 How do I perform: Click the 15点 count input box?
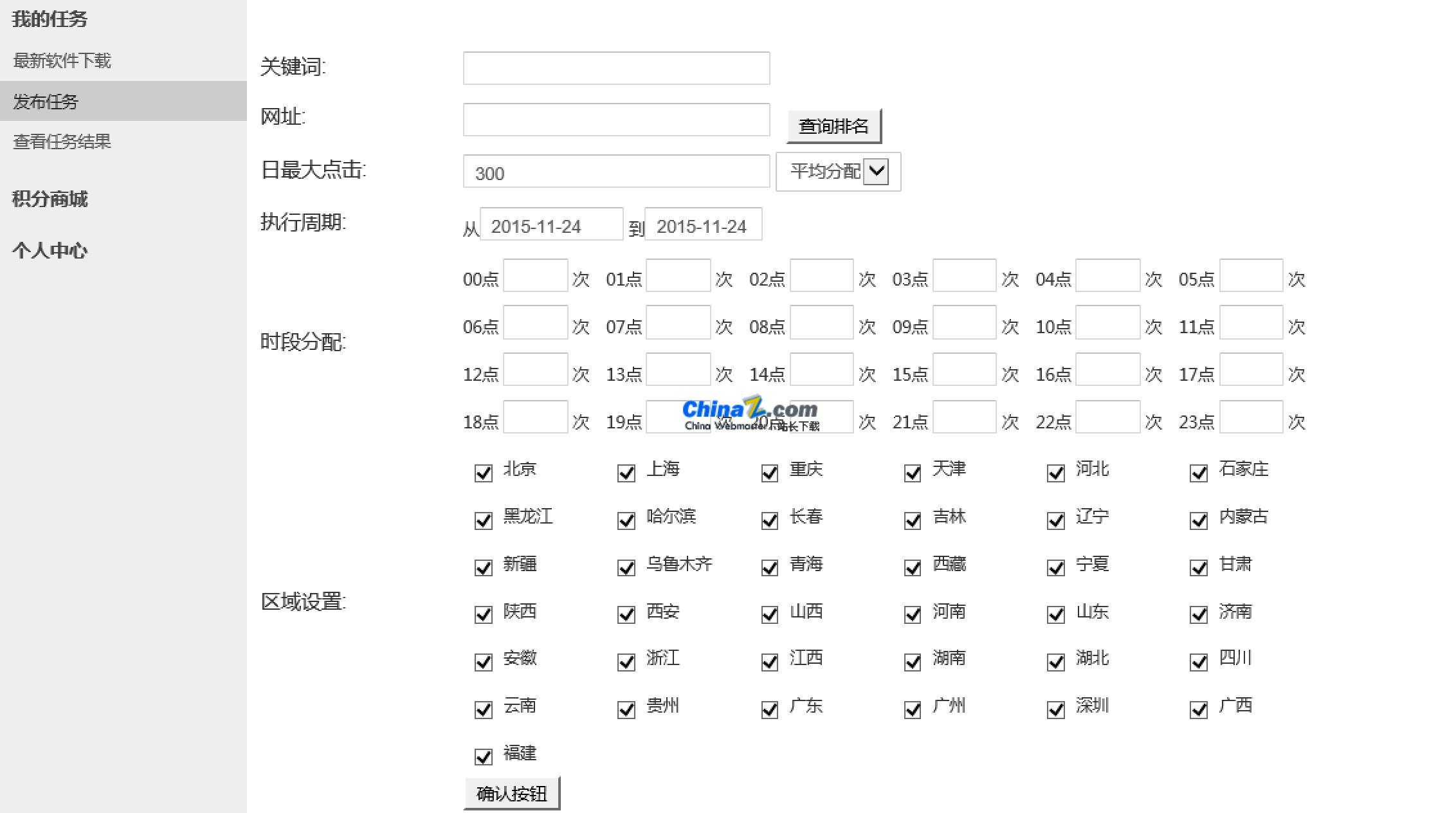(x=964, y=369)
